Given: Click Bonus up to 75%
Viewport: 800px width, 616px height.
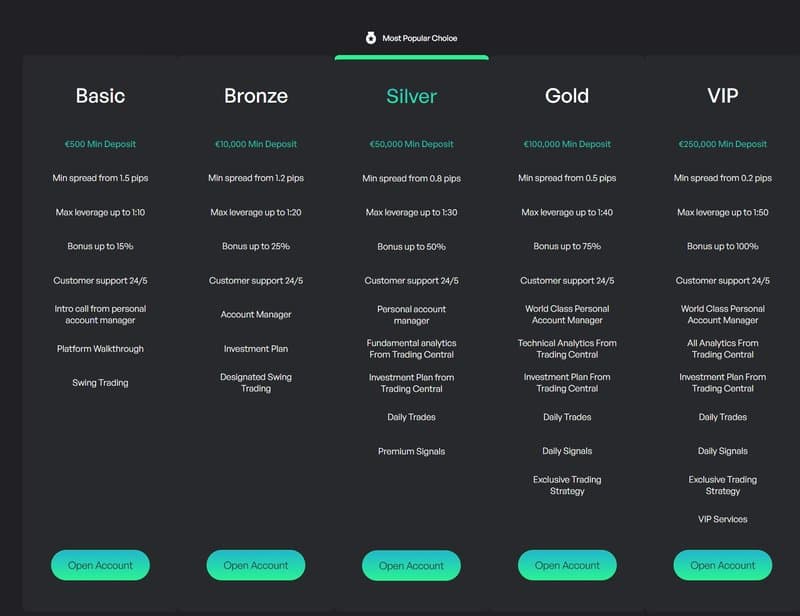Looking at the screenshot, I should coord(567,247).
